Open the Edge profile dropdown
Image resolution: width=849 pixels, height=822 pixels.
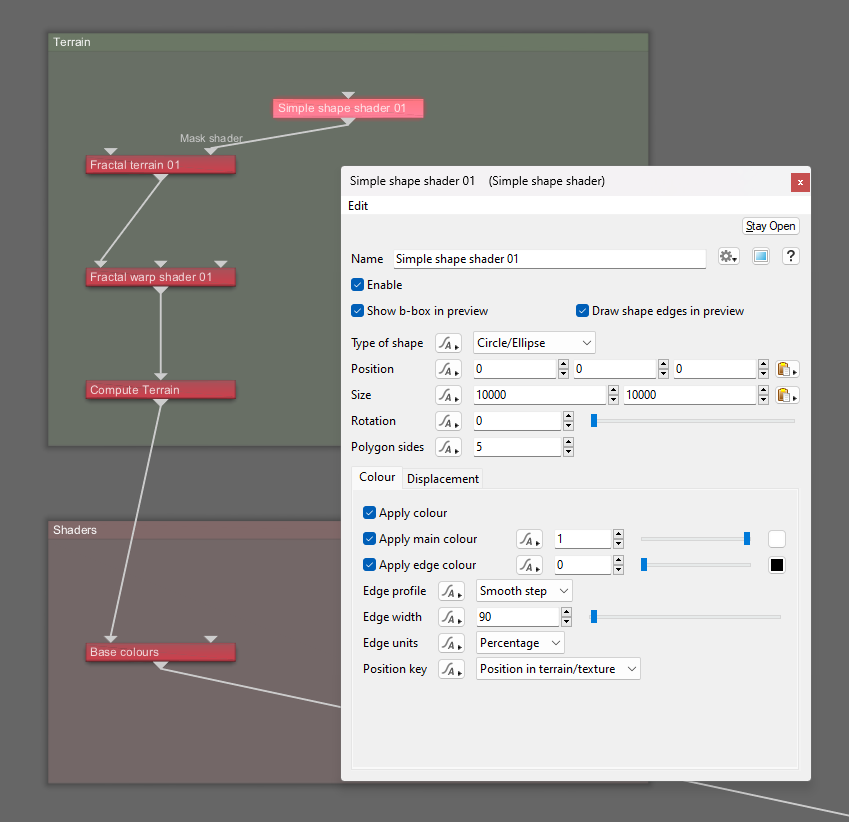point(523,590)
